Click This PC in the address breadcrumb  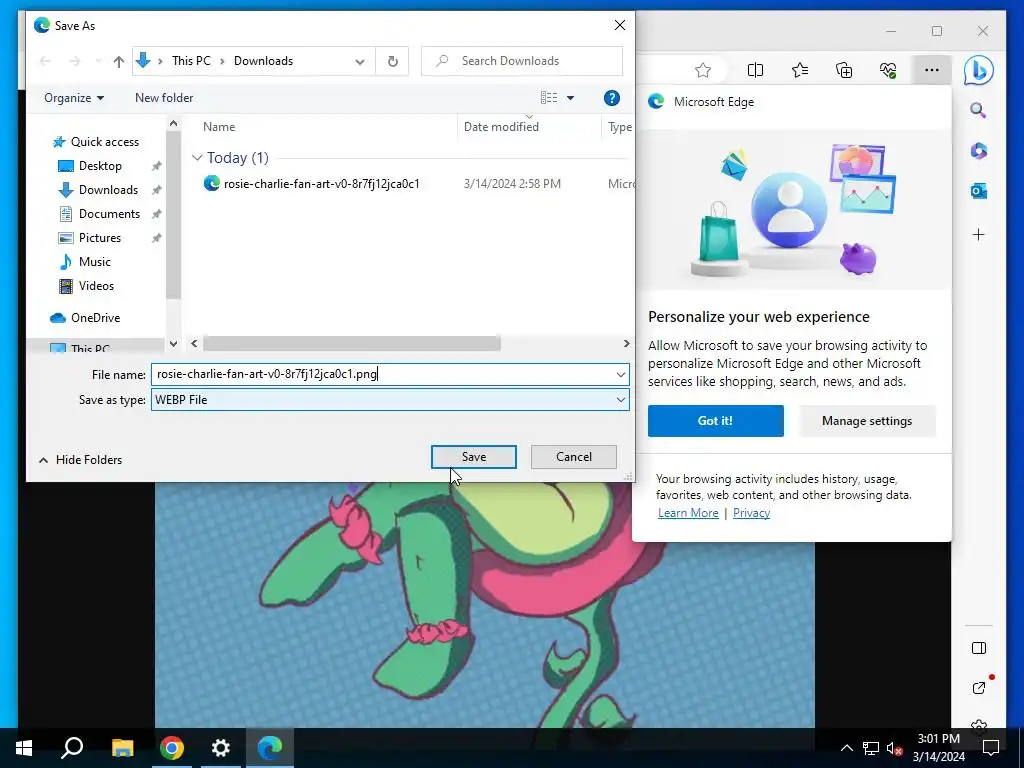(x=191, y=61)
